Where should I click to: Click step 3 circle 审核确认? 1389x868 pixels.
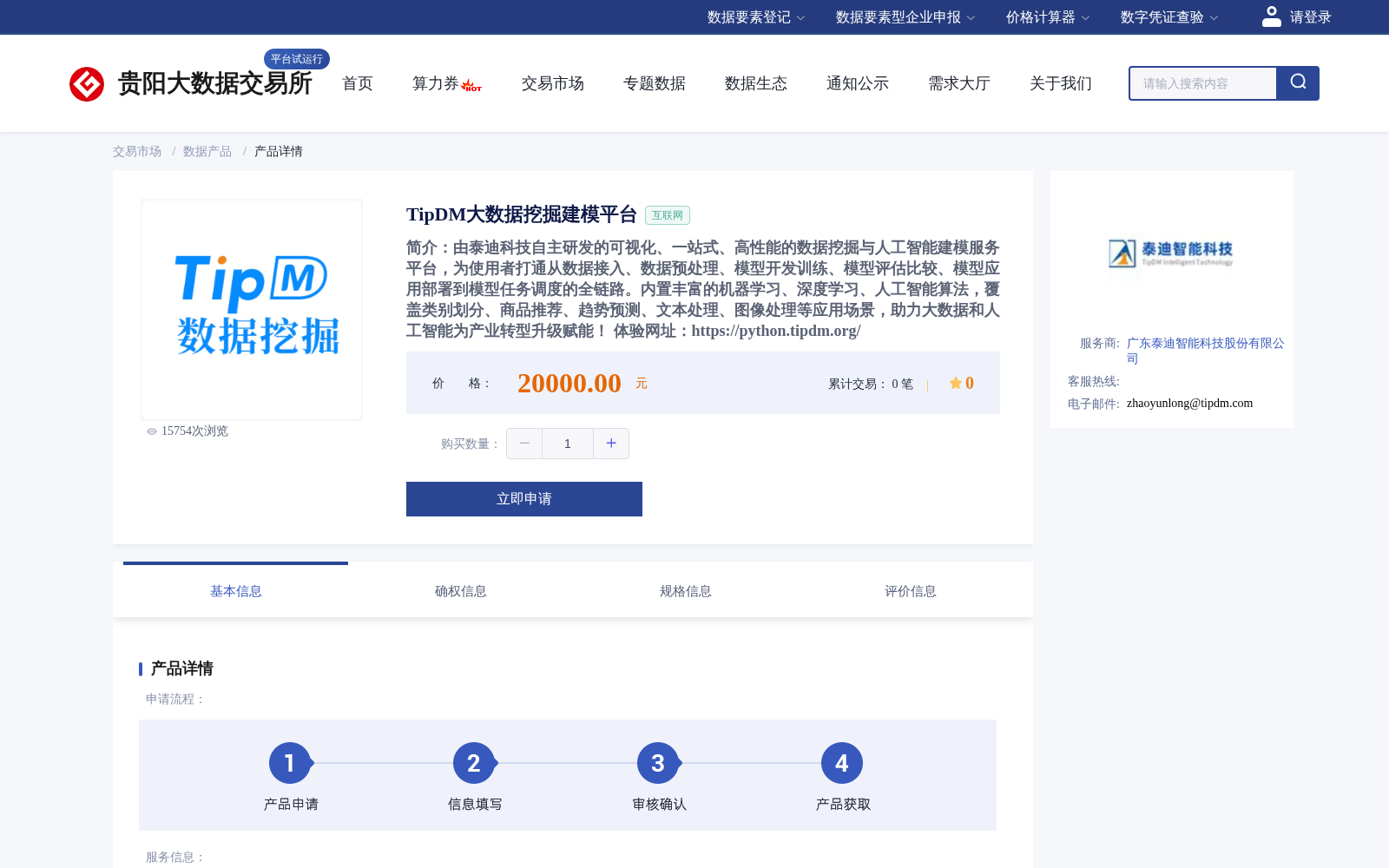[x=658, y=763]
